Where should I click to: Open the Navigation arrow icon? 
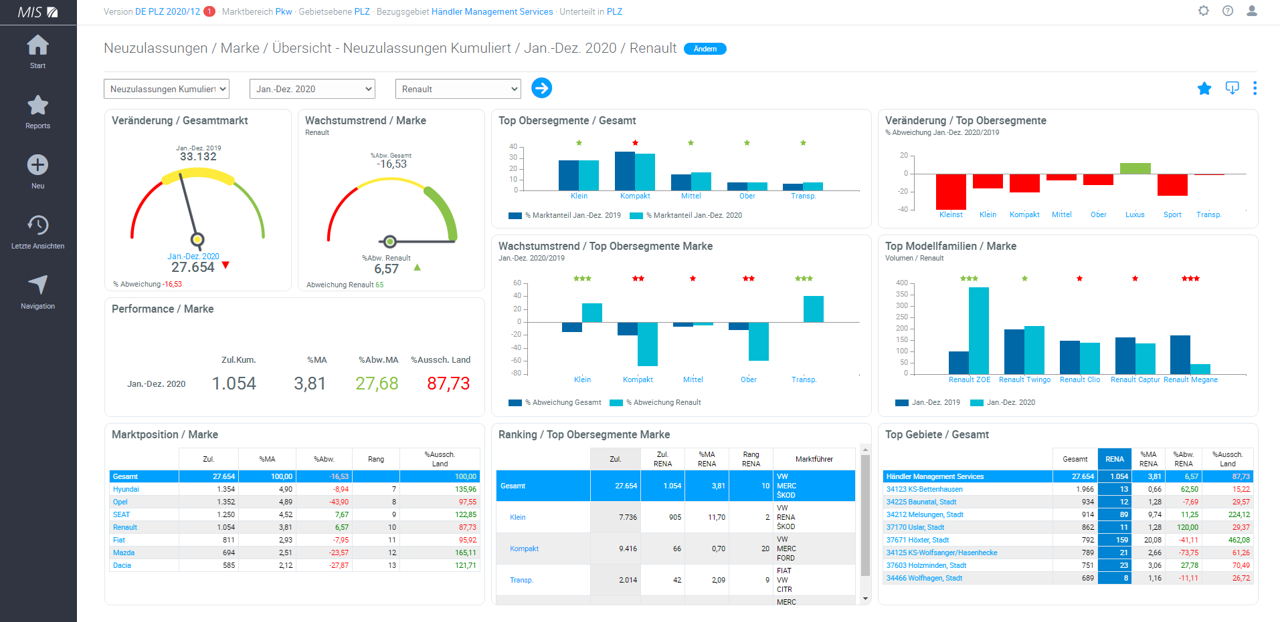pos(38,285)
